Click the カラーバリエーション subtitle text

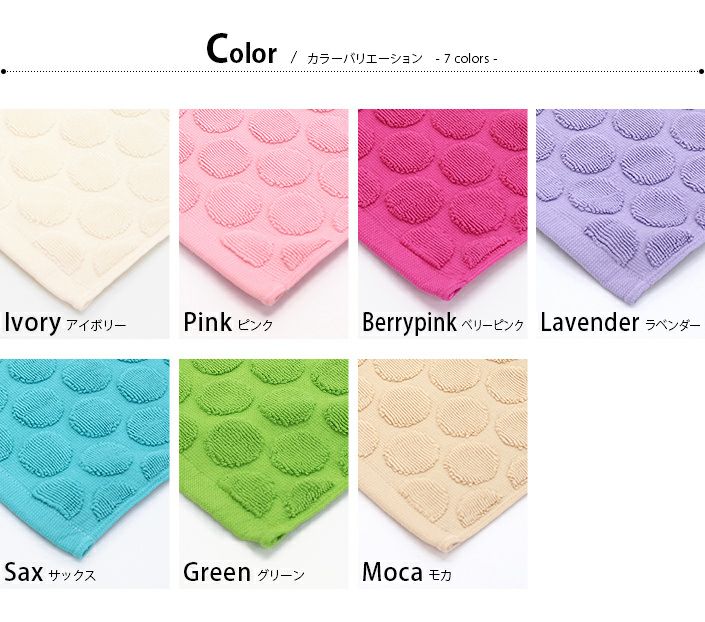pos(365,58)
